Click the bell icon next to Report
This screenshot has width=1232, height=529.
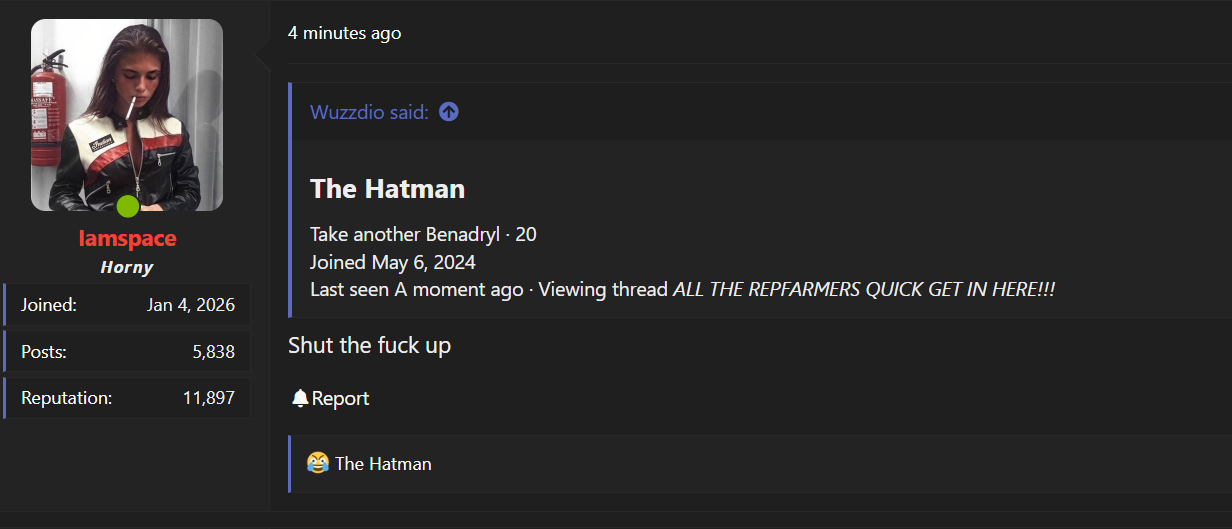300,398
